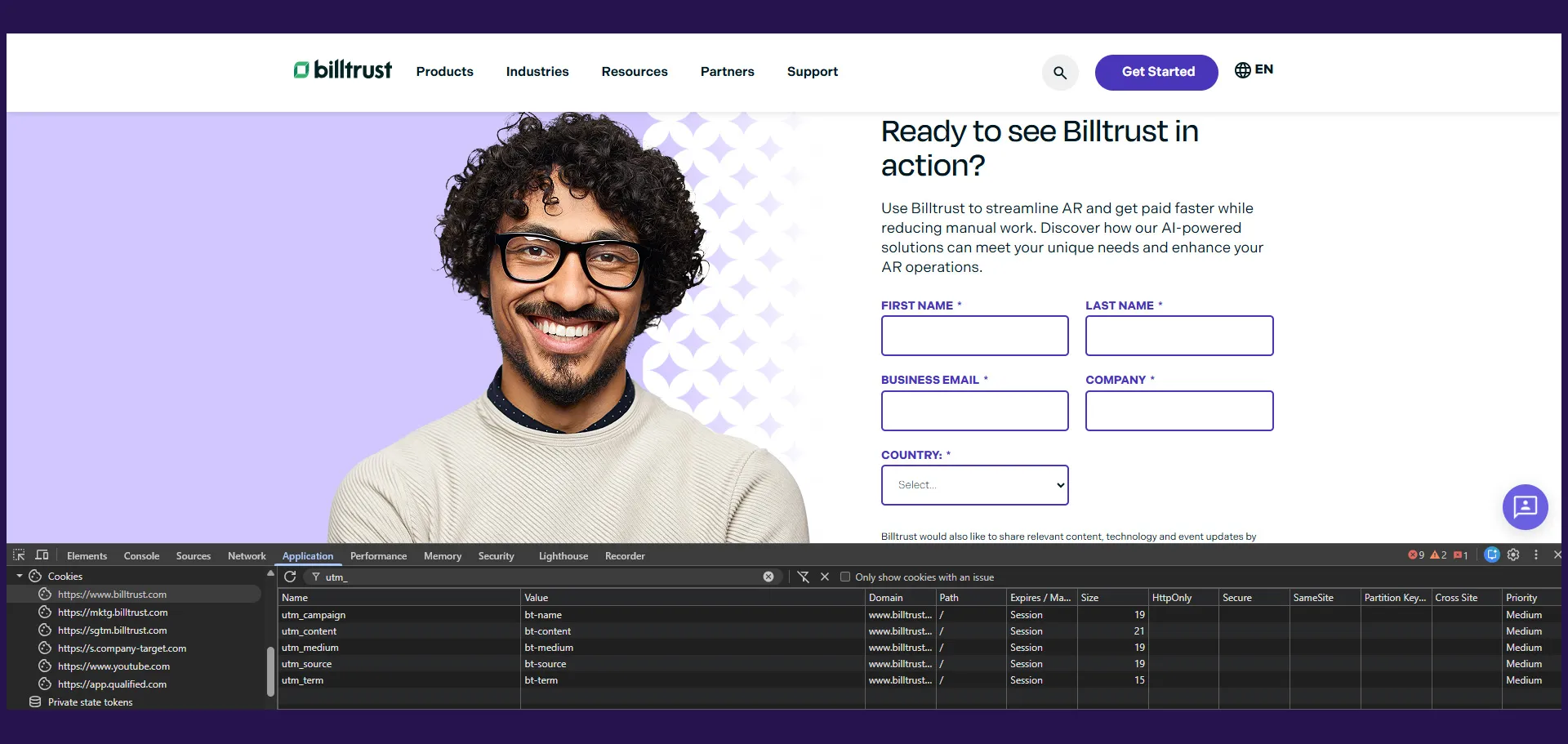1568x744 pixels.
Task: Select the utm_medium cookie row
Action: pyautogui.click(x=920, y=648)
